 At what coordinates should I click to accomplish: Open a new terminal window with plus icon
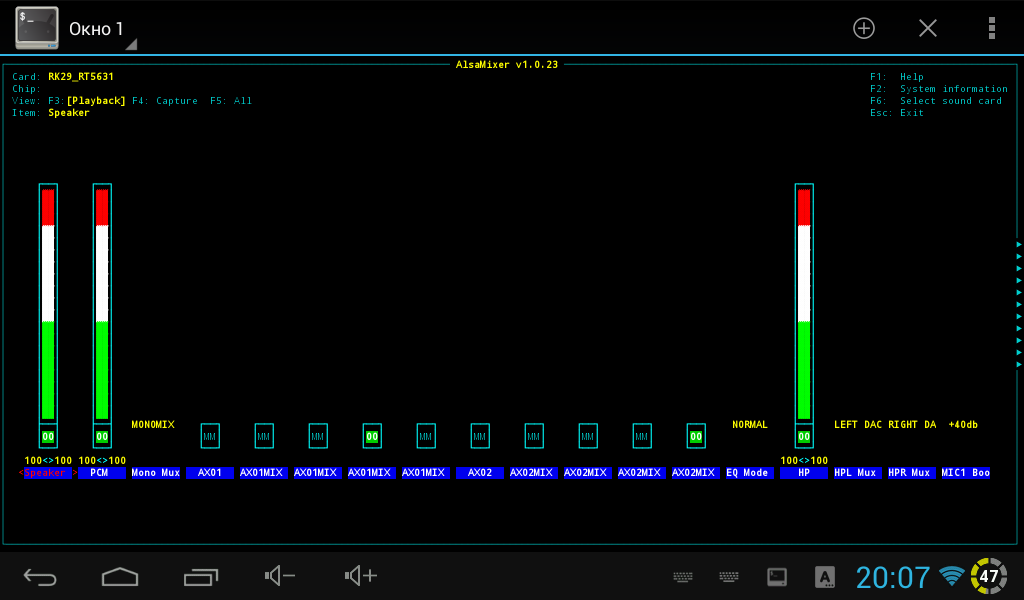click(x=863, y=28)
